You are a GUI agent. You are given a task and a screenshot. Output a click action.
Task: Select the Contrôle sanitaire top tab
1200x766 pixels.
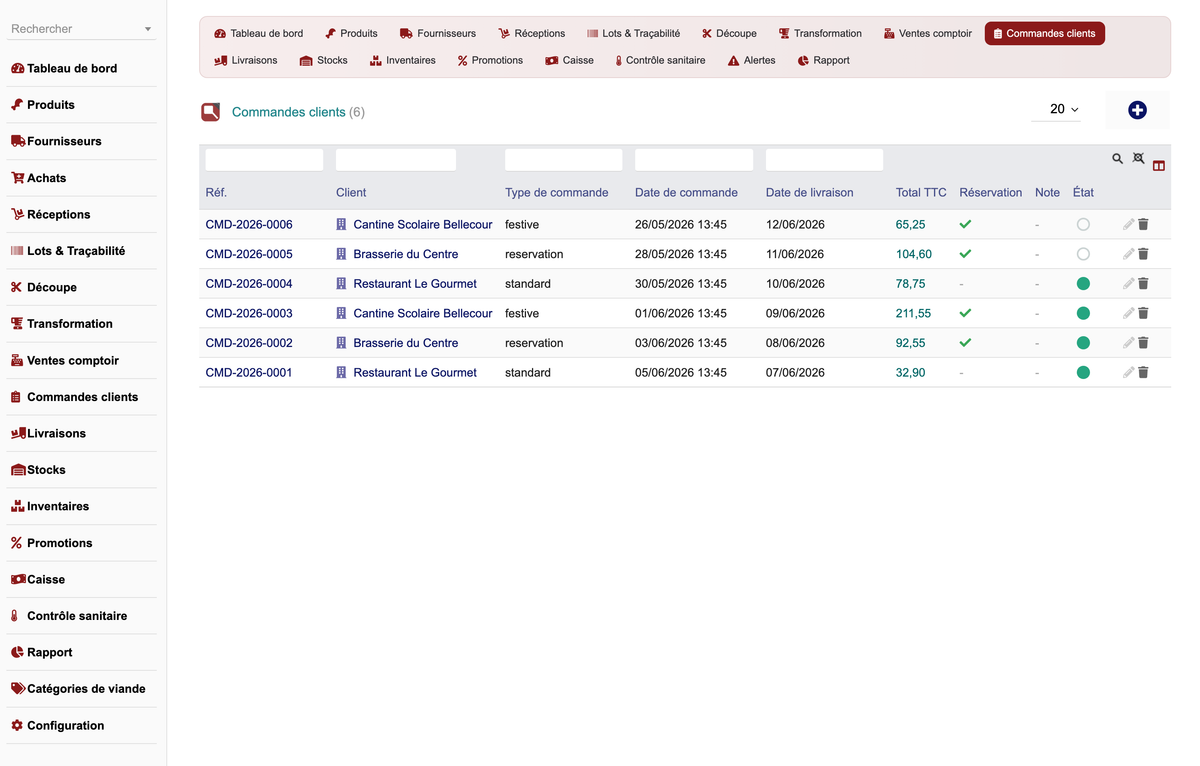(x=660, y=60)
